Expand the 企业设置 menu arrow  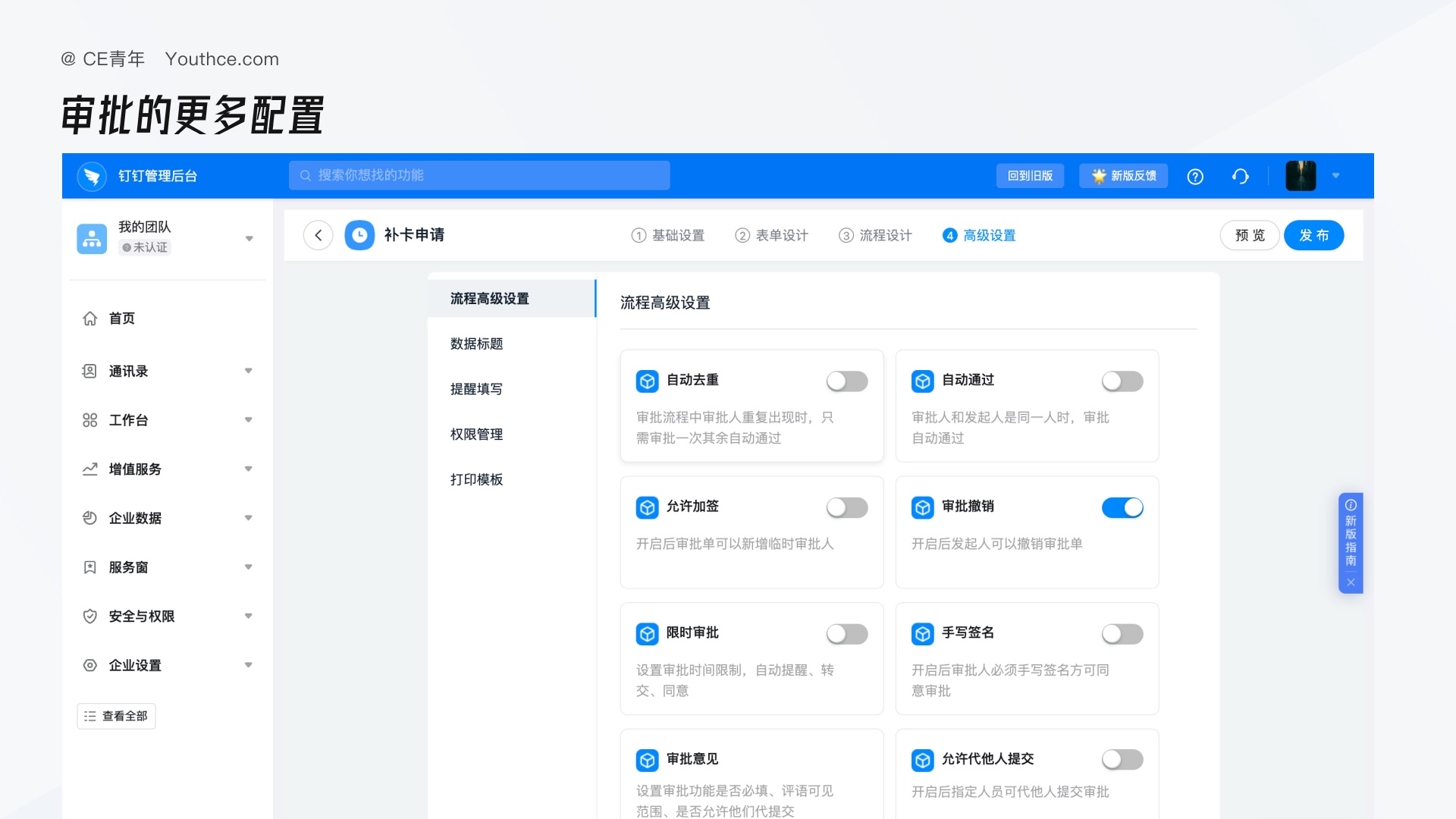248,665
